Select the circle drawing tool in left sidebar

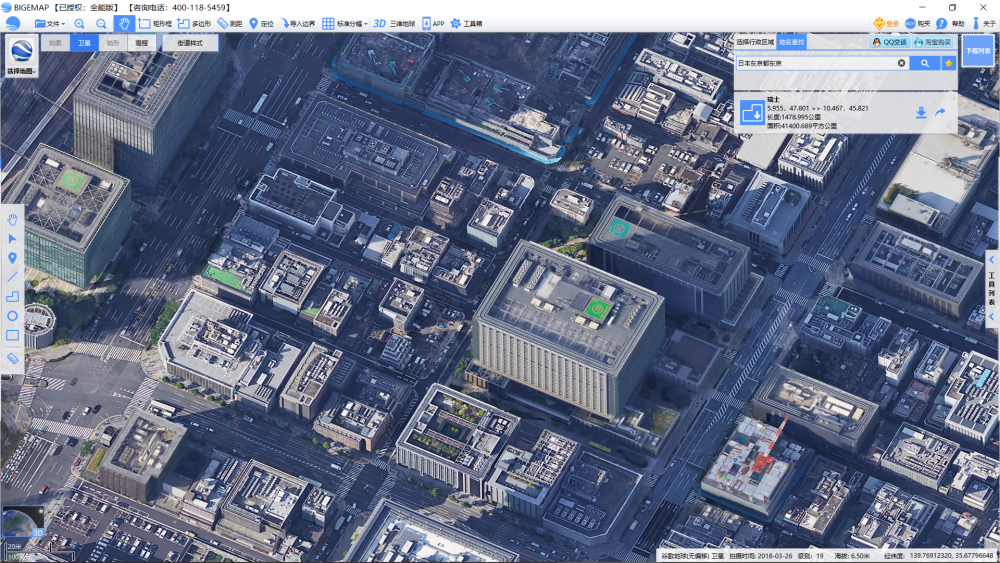(13, 316)
